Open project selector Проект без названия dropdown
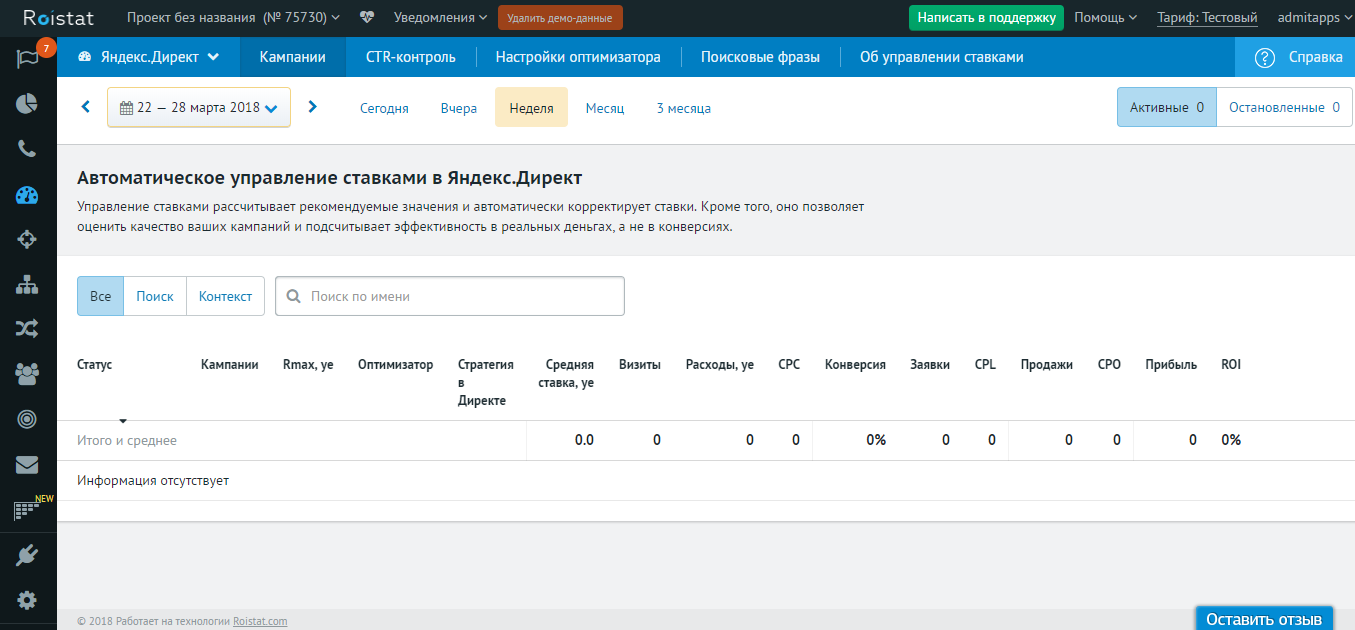Image resolution: width=1355 pixels, height=630 pixels. click(x=233, y=17)
